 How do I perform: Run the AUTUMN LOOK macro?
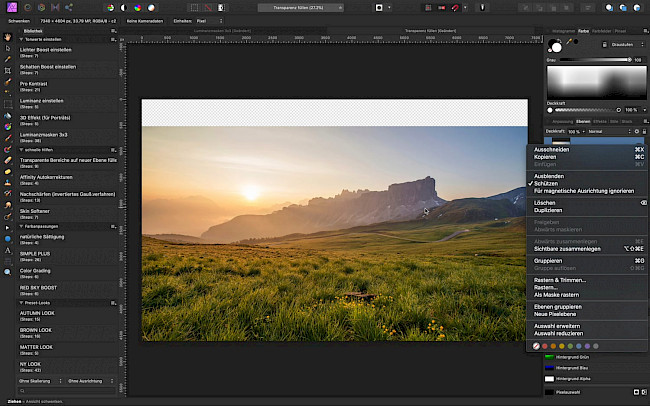(x=36, y=313)
